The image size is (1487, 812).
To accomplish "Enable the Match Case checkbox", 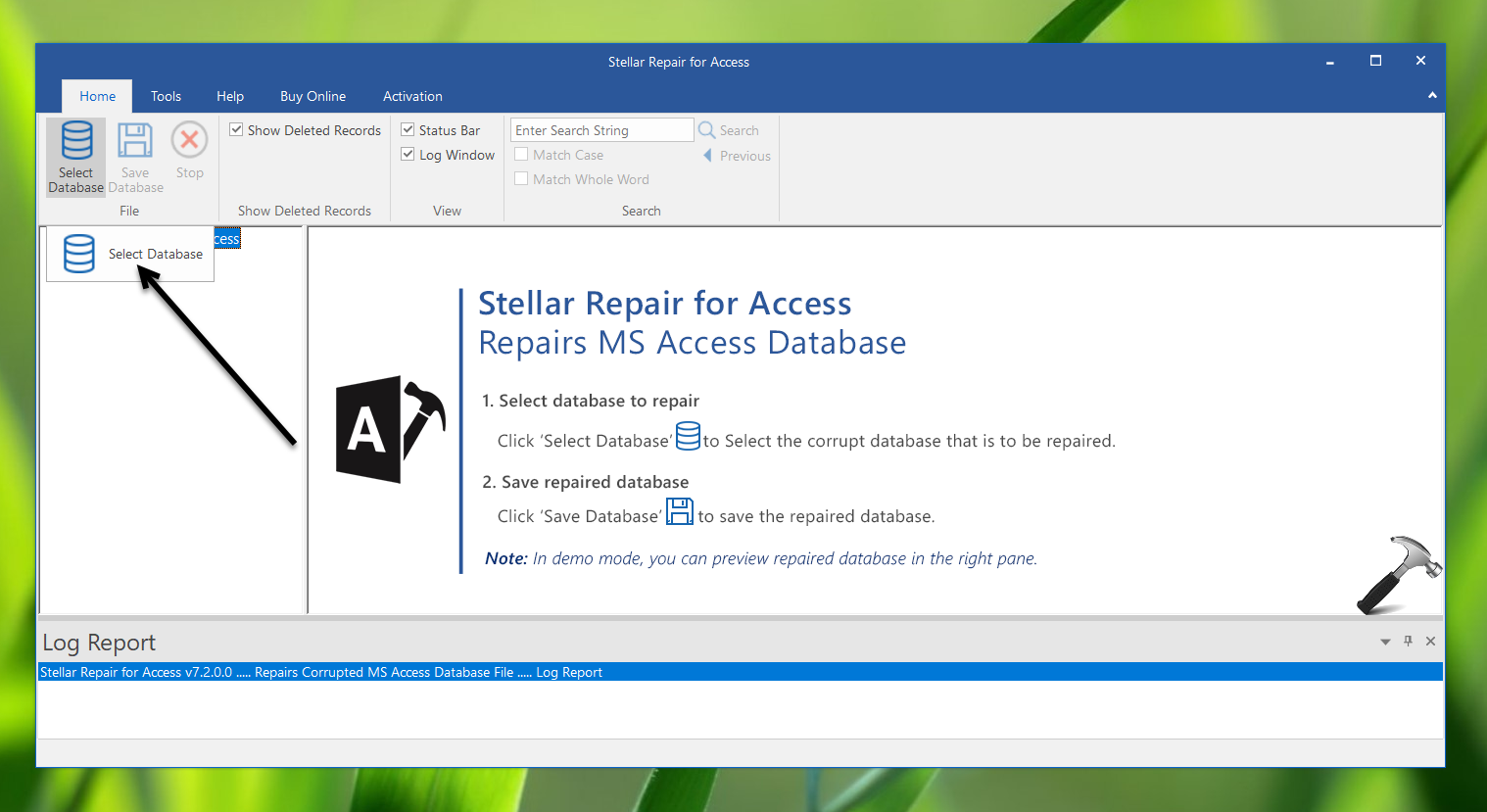I will 521,155.
